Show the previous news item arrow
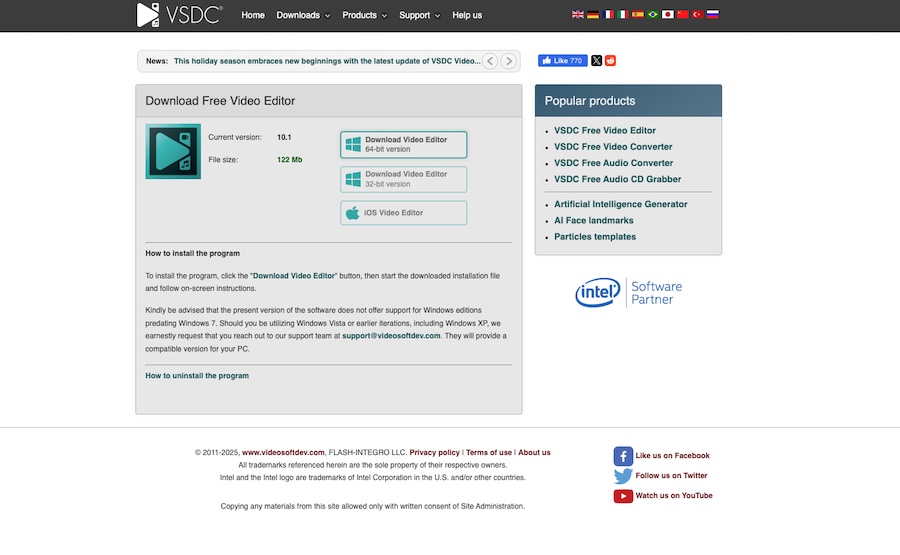 (490, 61)
